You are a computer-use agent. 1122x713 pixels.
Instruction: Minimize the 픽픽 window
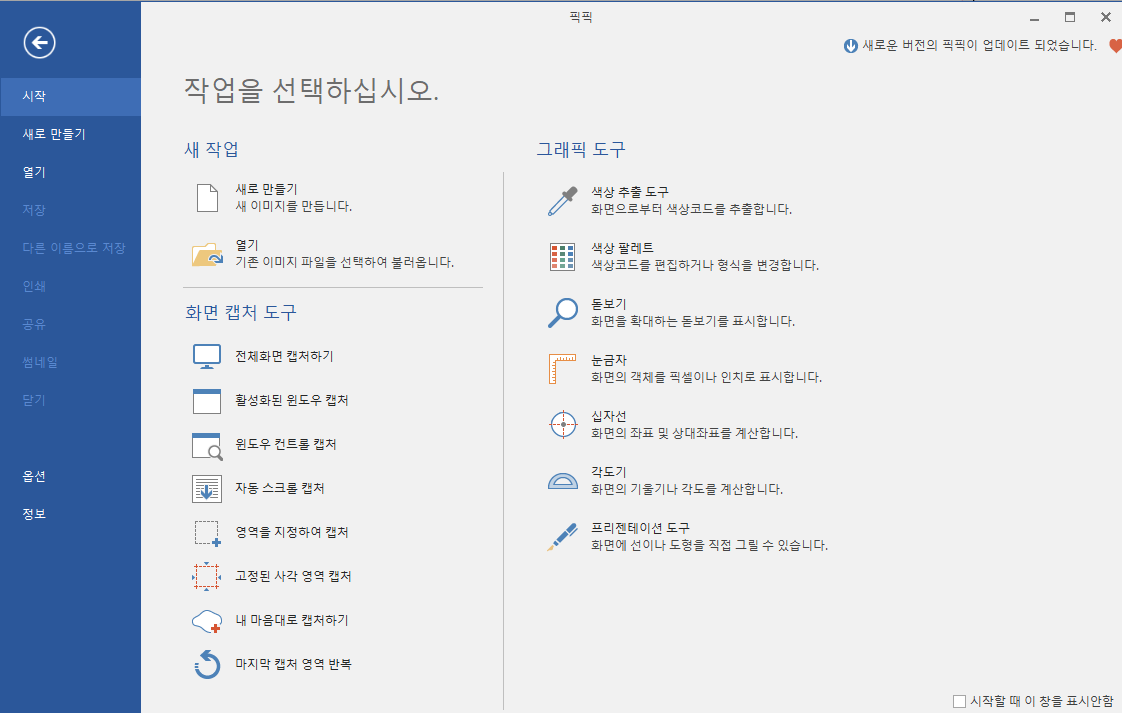tap(1034, 17)
